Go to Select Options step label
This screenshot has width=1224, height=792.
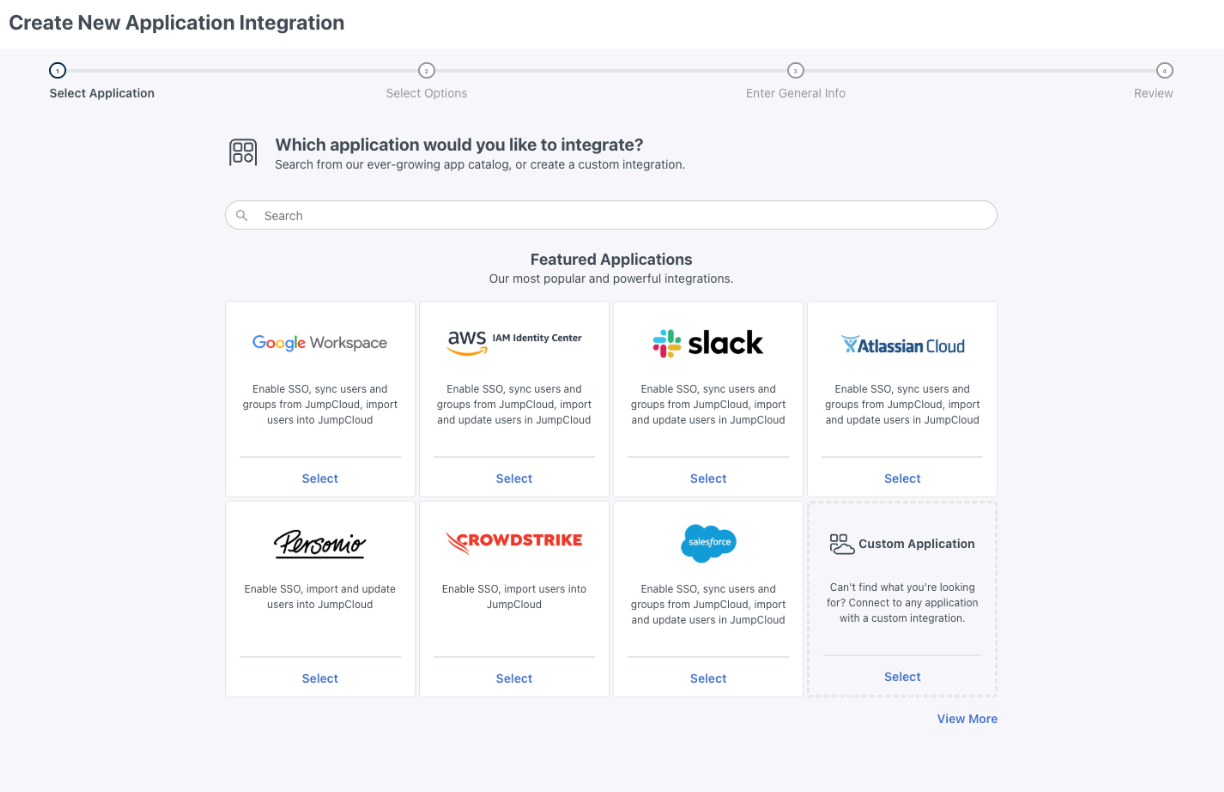click(427, 93)
